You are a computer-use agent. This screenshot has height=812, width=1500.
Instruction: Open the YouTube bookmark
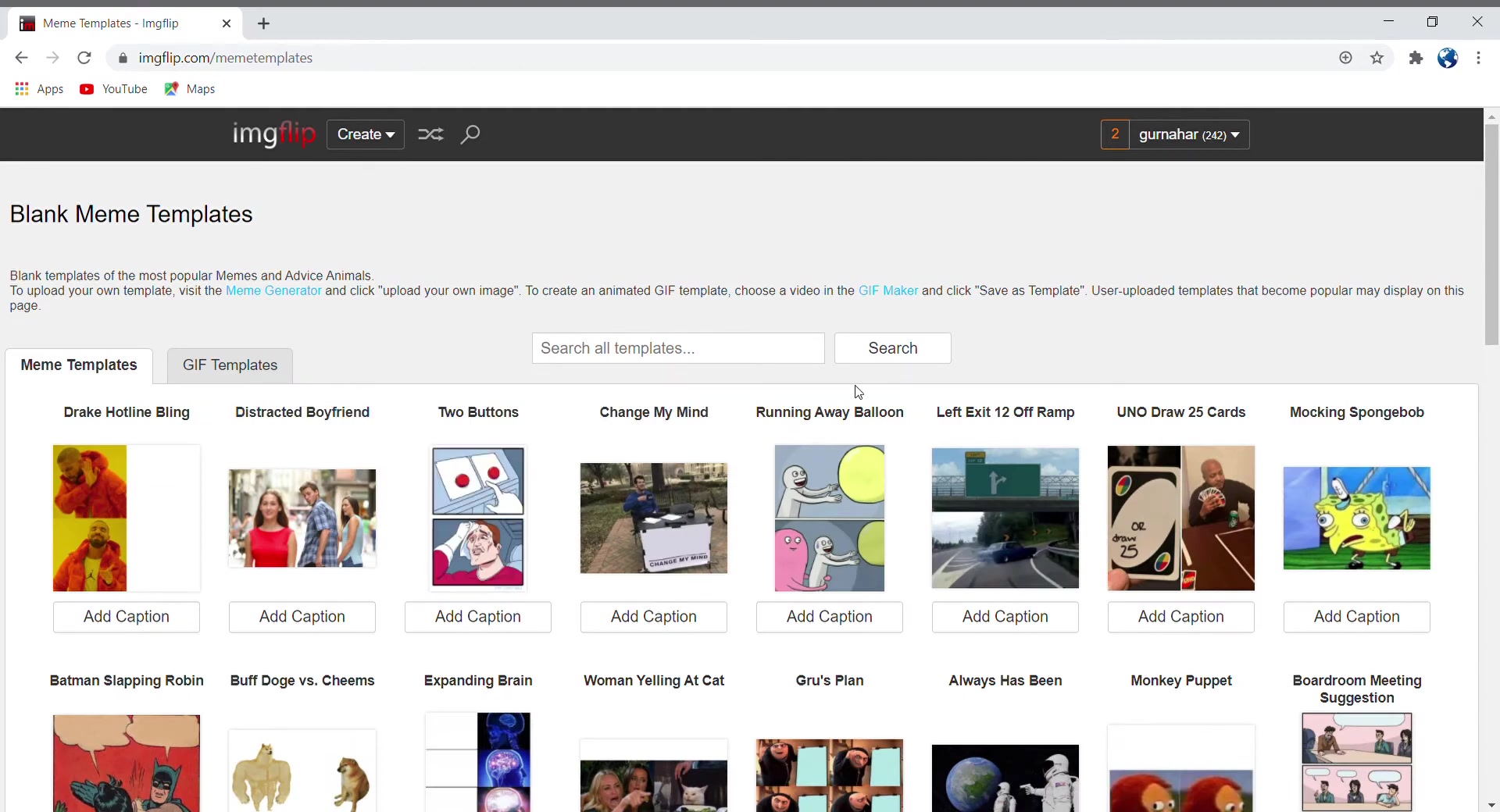coord(113,89)
